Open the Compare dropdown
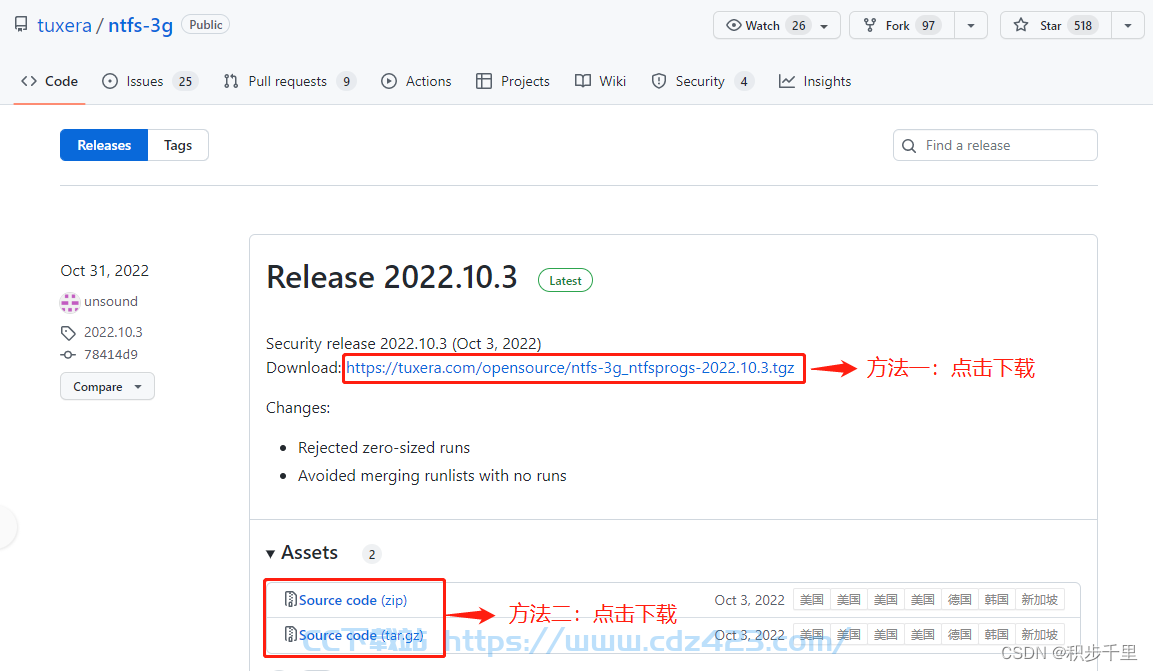 click(107, 387)
